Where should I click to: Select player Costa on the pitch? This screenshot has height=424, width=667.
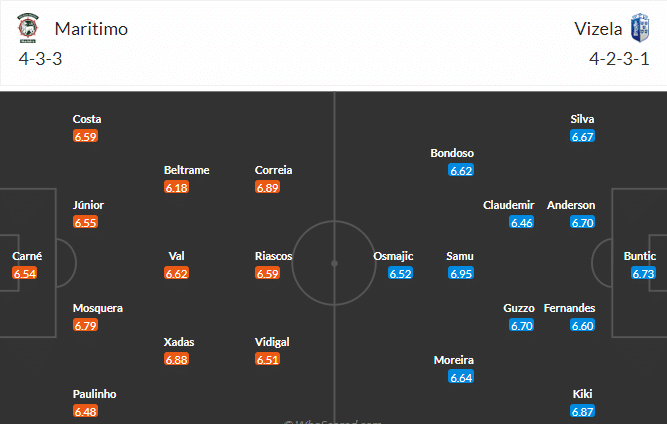(x=87, y=119)
